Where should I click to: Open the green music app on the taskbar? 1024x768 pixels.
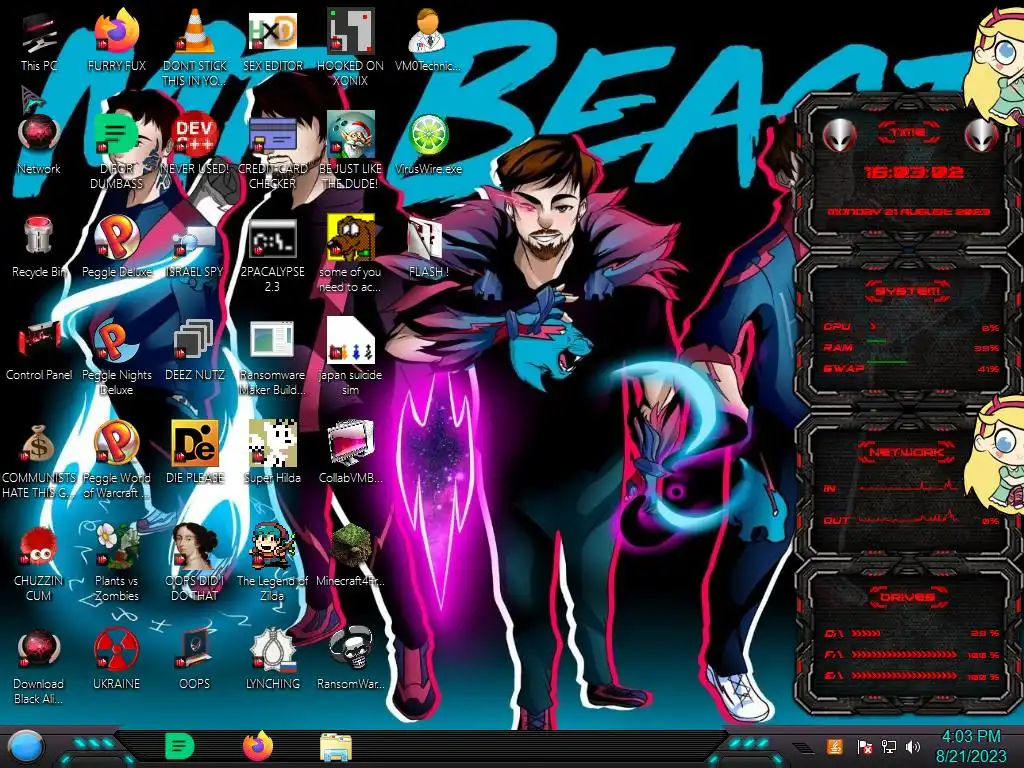click(x=179, y=746)
